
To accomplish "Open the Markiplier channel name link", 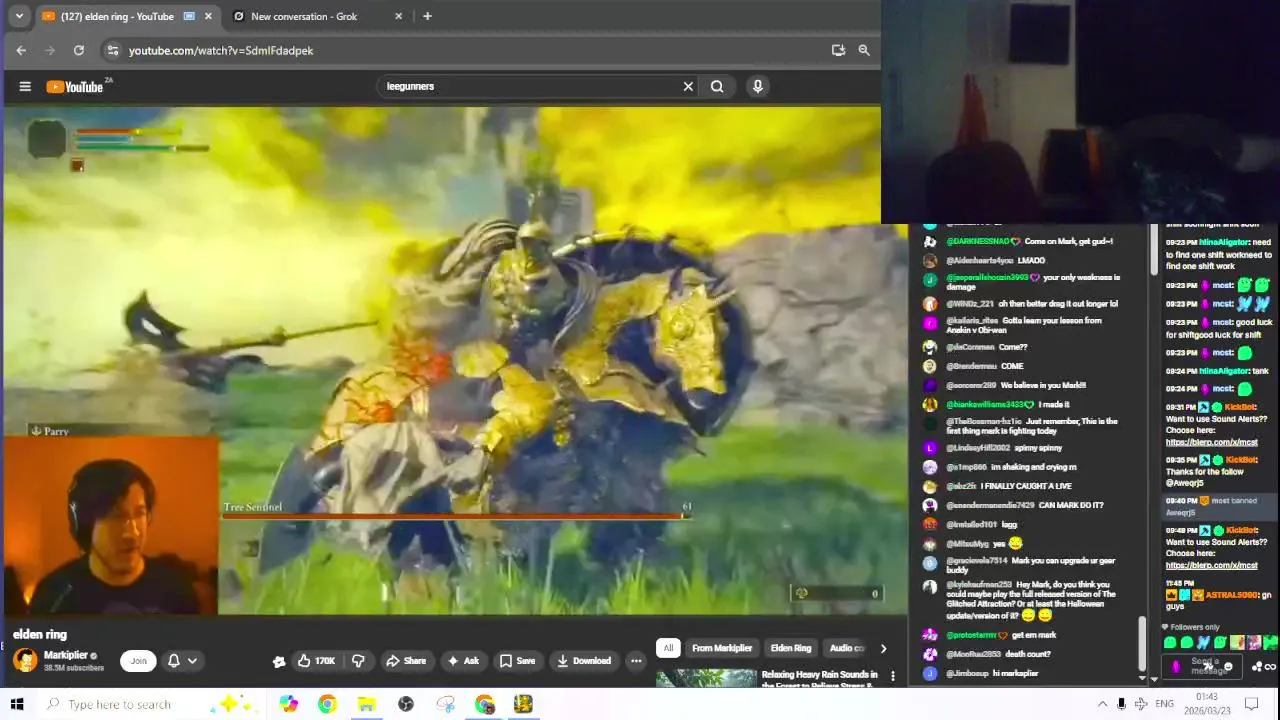I will pos(66,655).
